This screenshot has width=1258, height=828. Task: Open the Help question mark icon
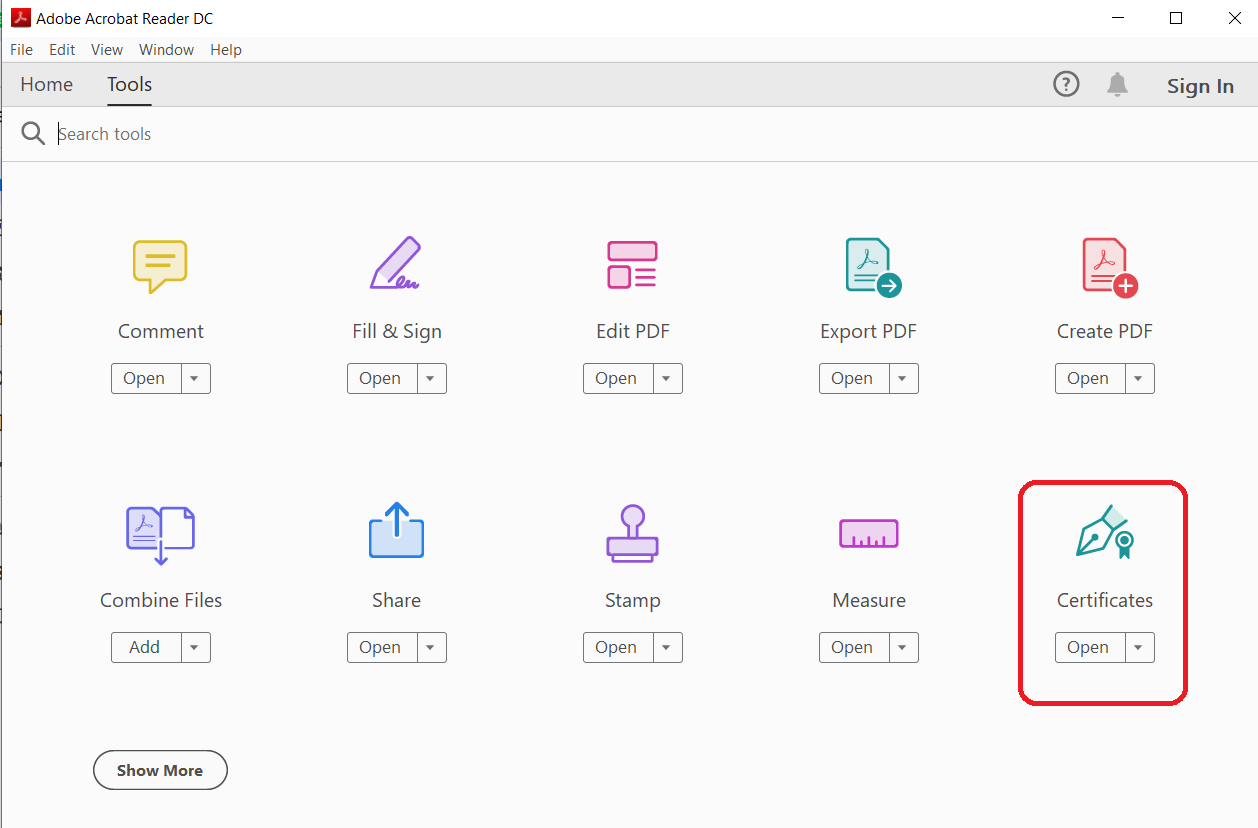pos(1067,85)
